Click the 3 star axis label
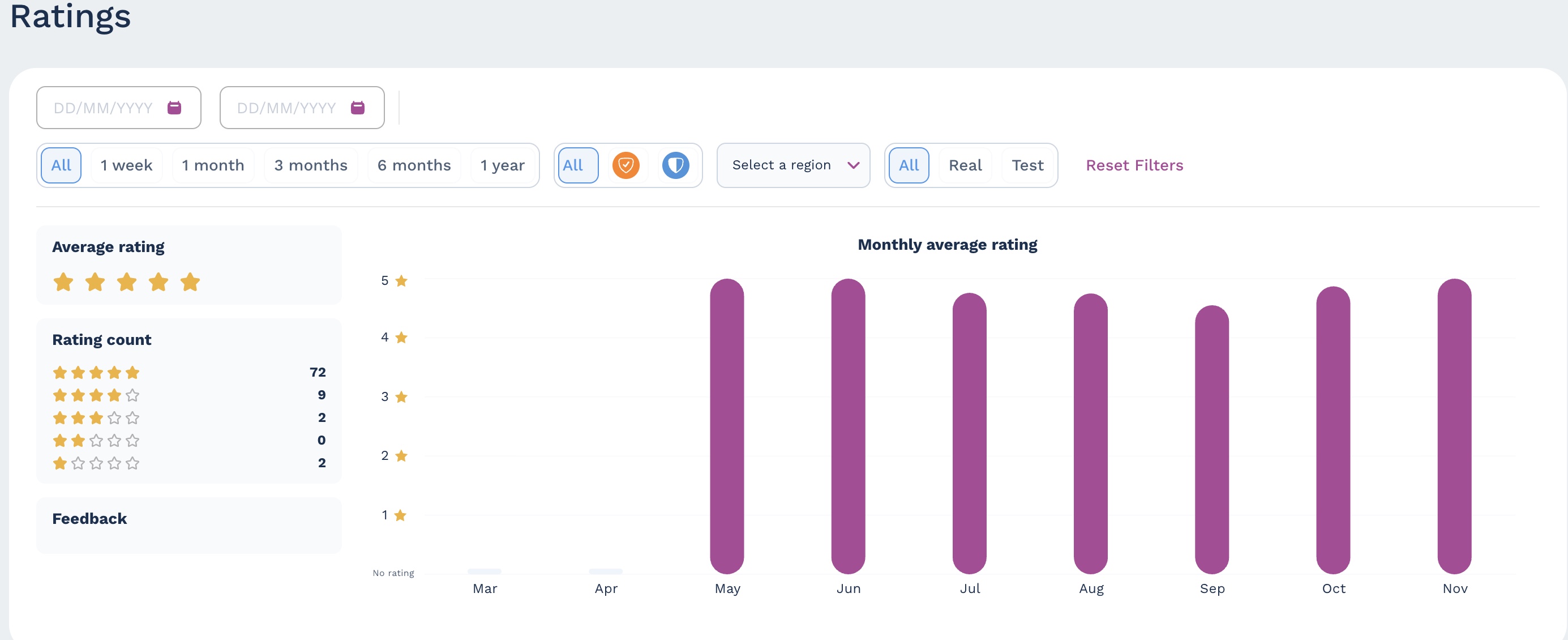Screen dimensions: 1568x640 [x=394, y=397]
